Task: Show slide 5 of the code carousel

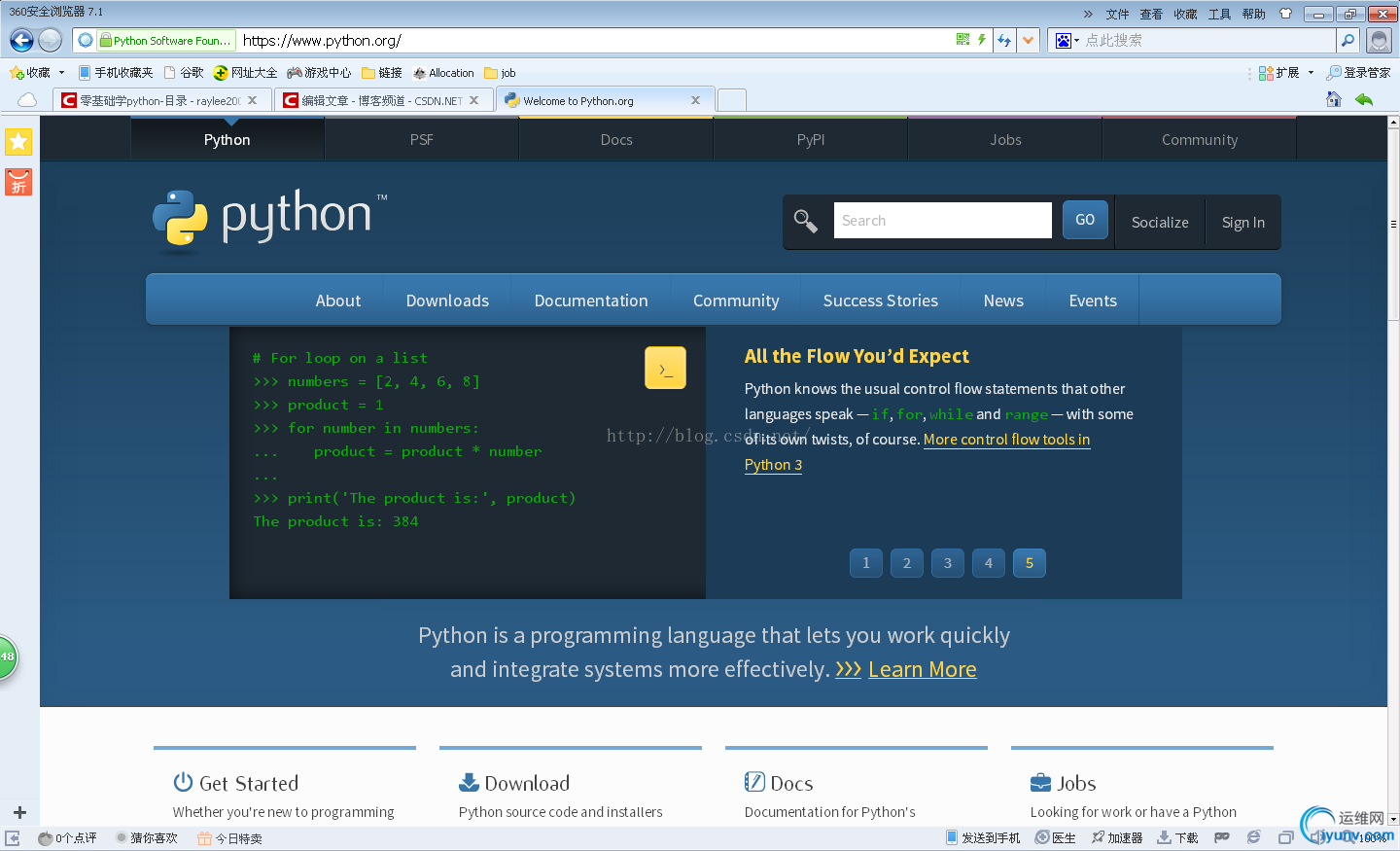Action: pyautogui.click(x=1030, y=563)
